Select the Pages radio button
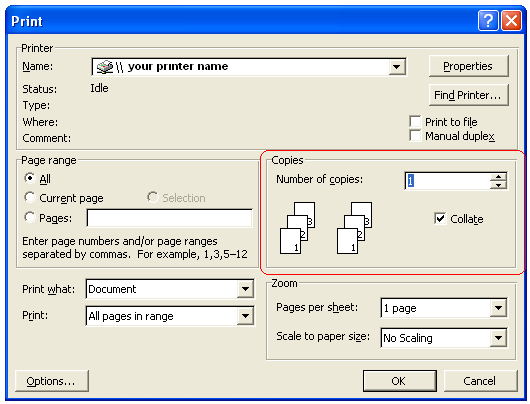 (30, 217)
